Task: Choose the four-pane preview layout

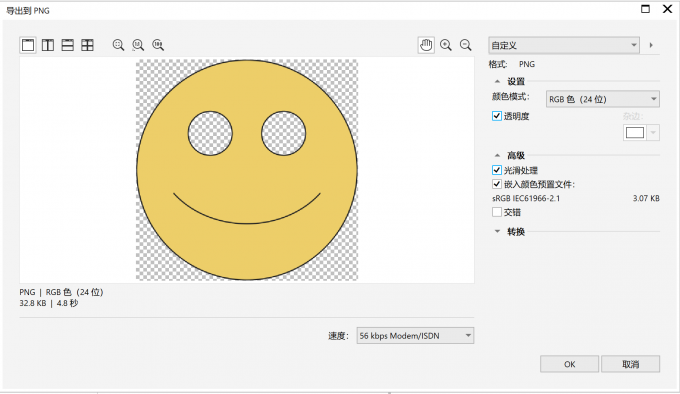Action: [x=88, y=45]
